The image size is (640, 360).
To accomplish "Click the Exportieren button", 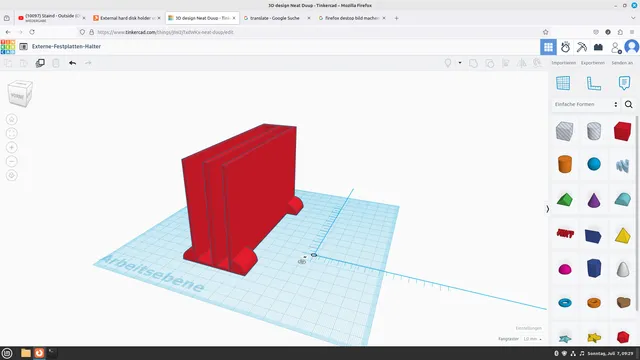I will pos(593,63).
